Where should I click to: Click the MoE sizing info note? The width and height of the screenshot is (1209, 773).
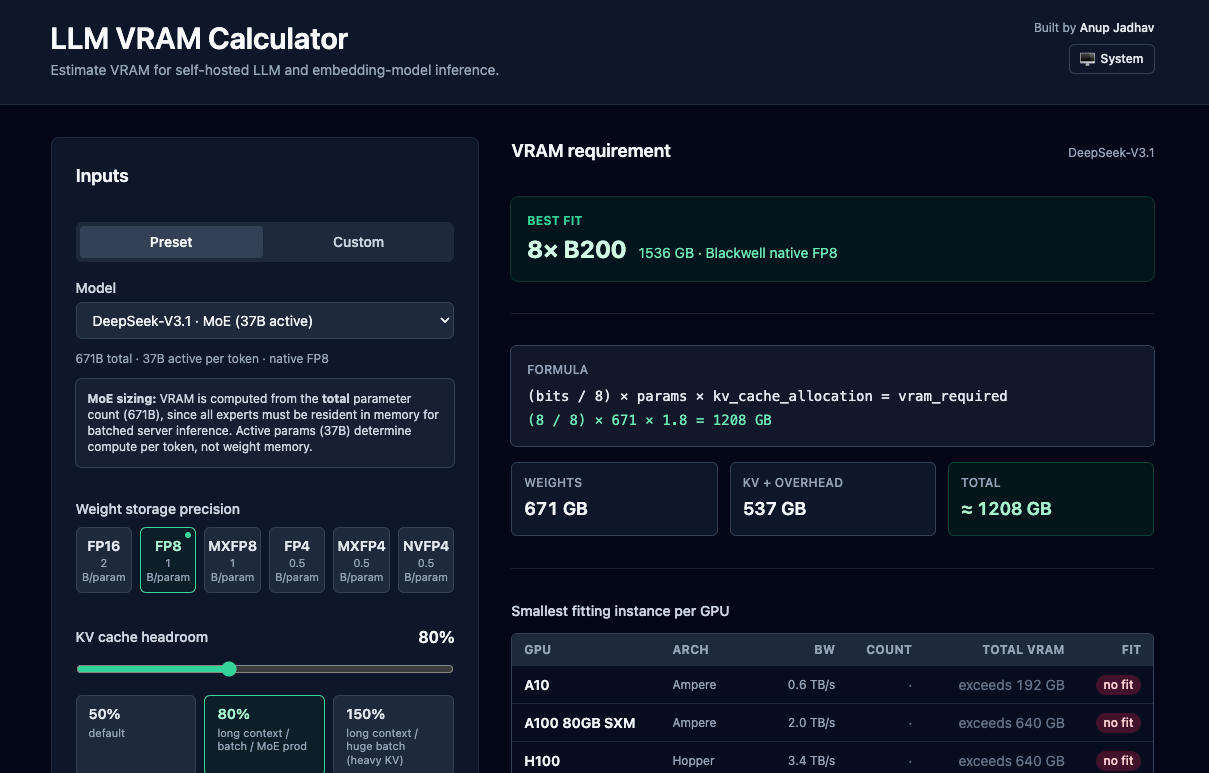tap(265, 423)
